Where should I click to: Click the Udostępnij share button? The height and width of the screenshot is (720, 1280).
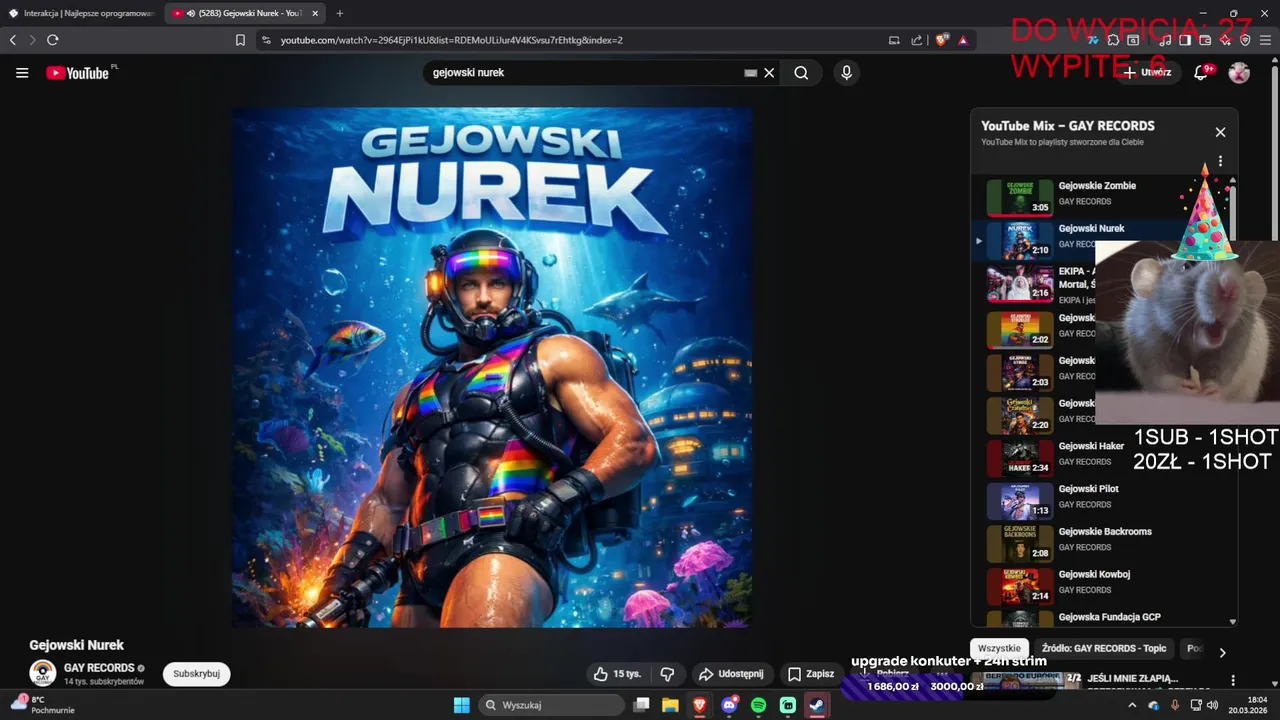pos(731,674)
